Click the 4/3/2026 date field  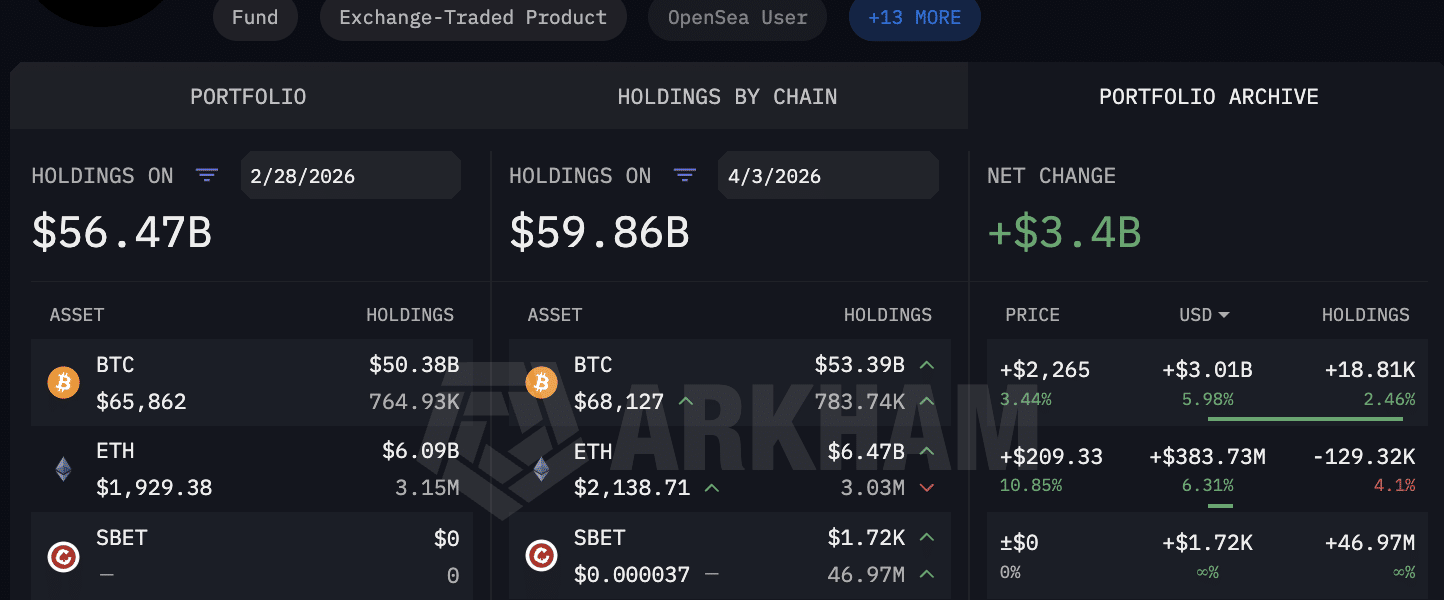point(828,176)
